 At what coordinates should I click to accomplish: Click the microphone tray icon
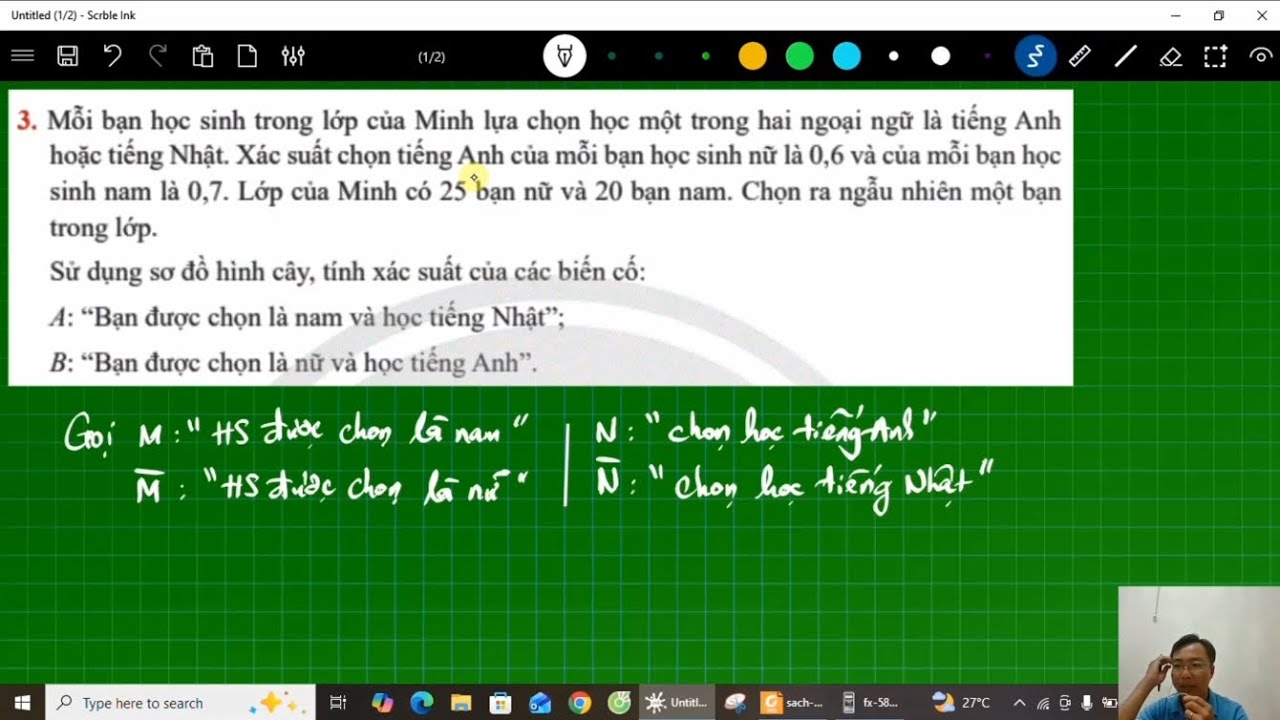(1087, 703)
